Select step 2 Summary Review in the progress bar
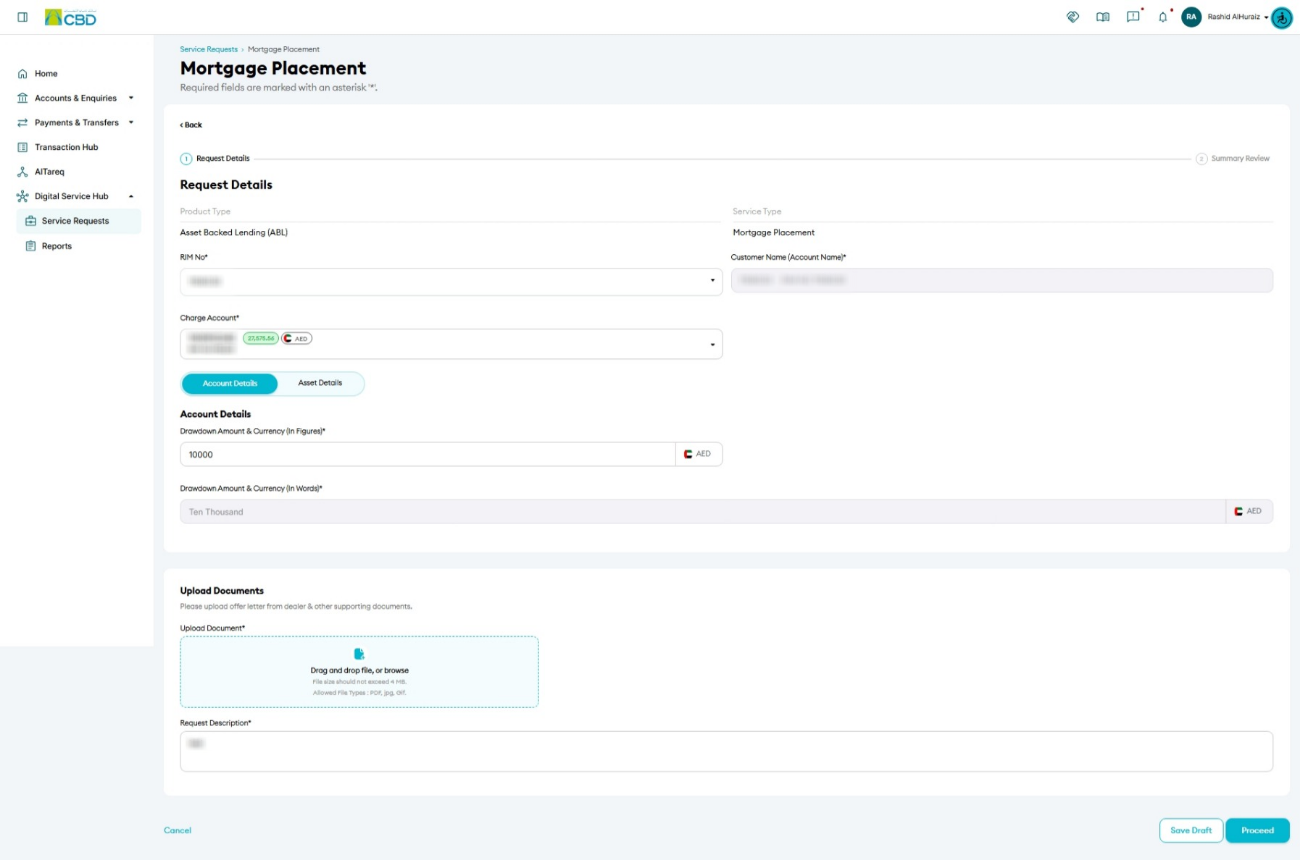Viewport: 1300px width, 860px height. tap(1233, 158)
